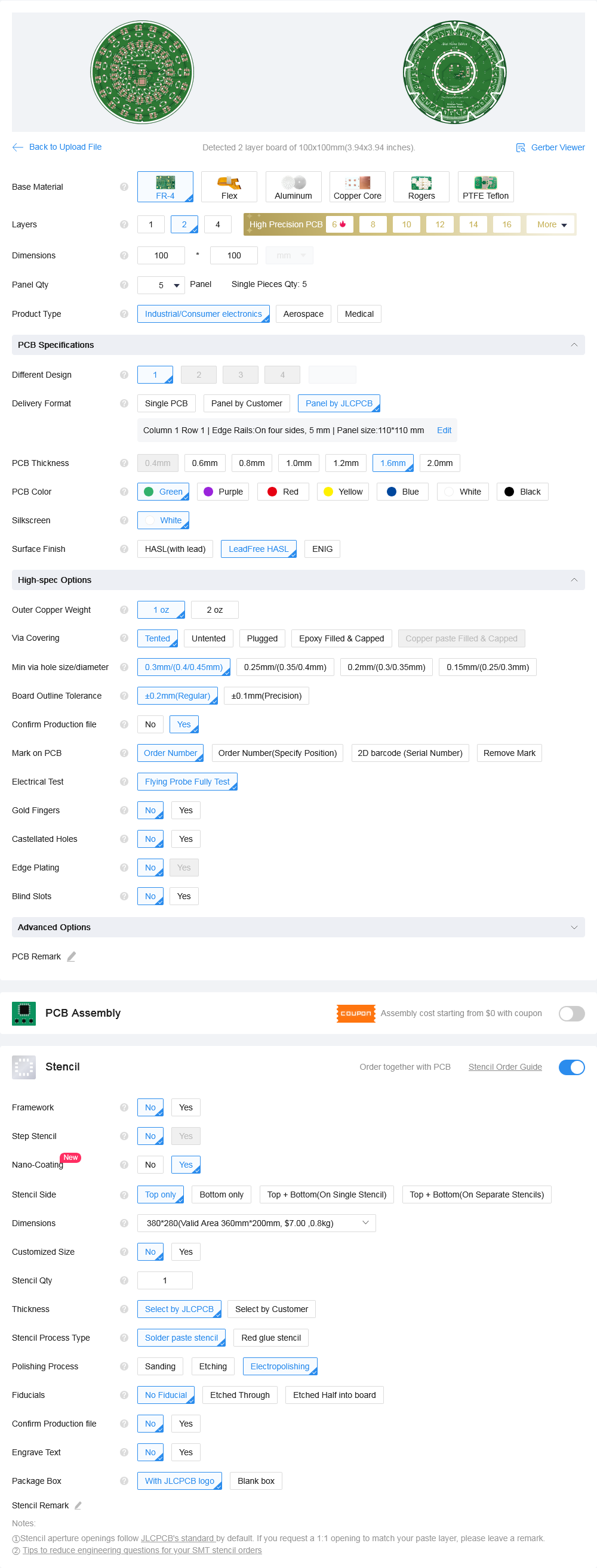Click the PCB top side preview thumbnail
The height and width of the screenshot is (1568, 597).
click(x=142, y=72)
